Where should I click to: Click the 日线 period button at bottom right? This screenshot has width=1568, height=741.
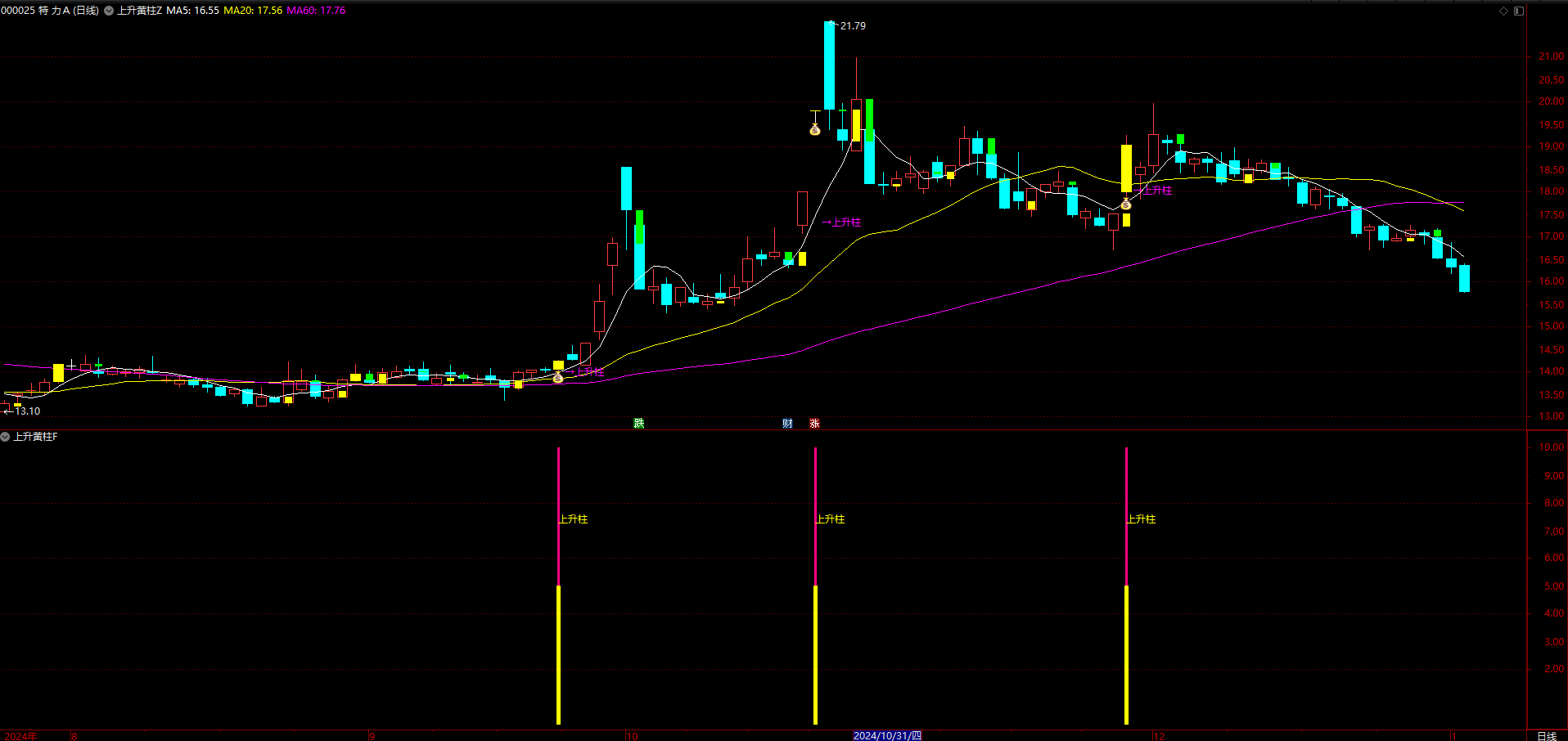1547,736
